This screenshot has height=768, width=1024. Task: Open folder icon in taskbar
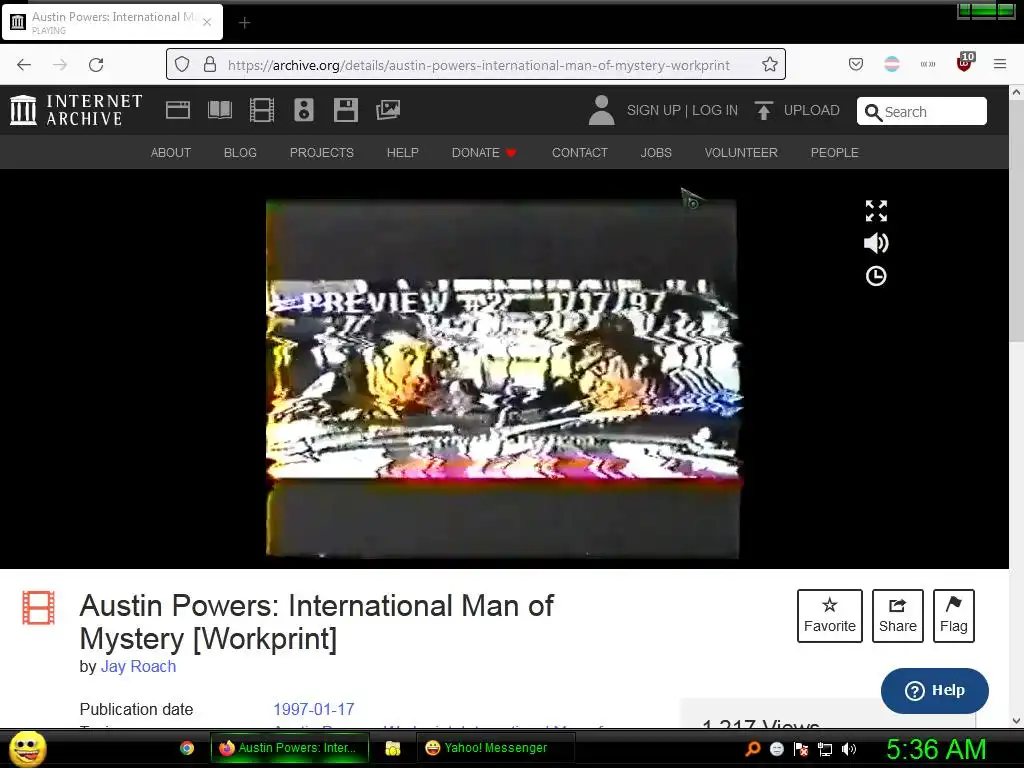tap(392, 748)
